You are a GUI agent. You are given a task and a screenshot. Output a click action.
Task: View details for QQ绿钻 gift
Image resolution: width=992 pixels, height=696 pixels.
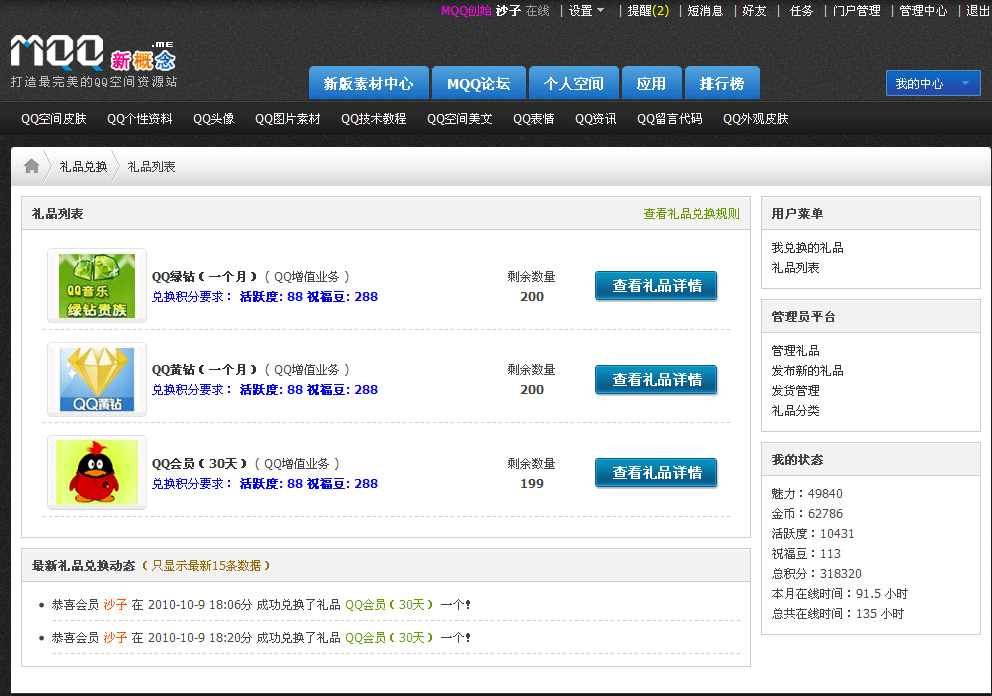click(656, 286)
